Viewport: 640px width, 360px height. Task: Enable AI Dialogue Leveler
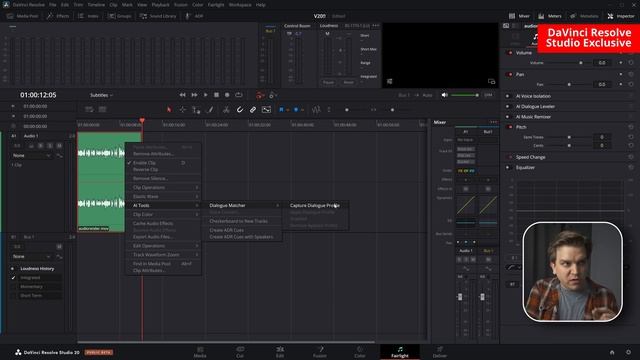point(508,107)
